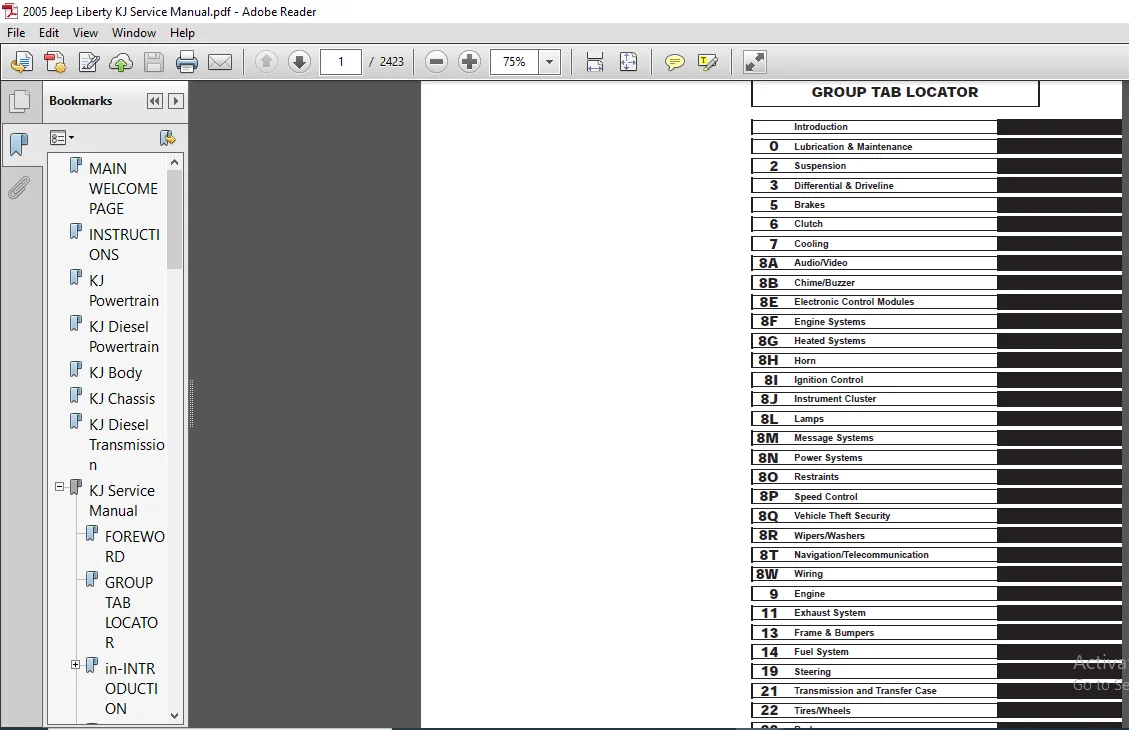Open INSTRUCTIONS bookmark

(x=124, y=245)
